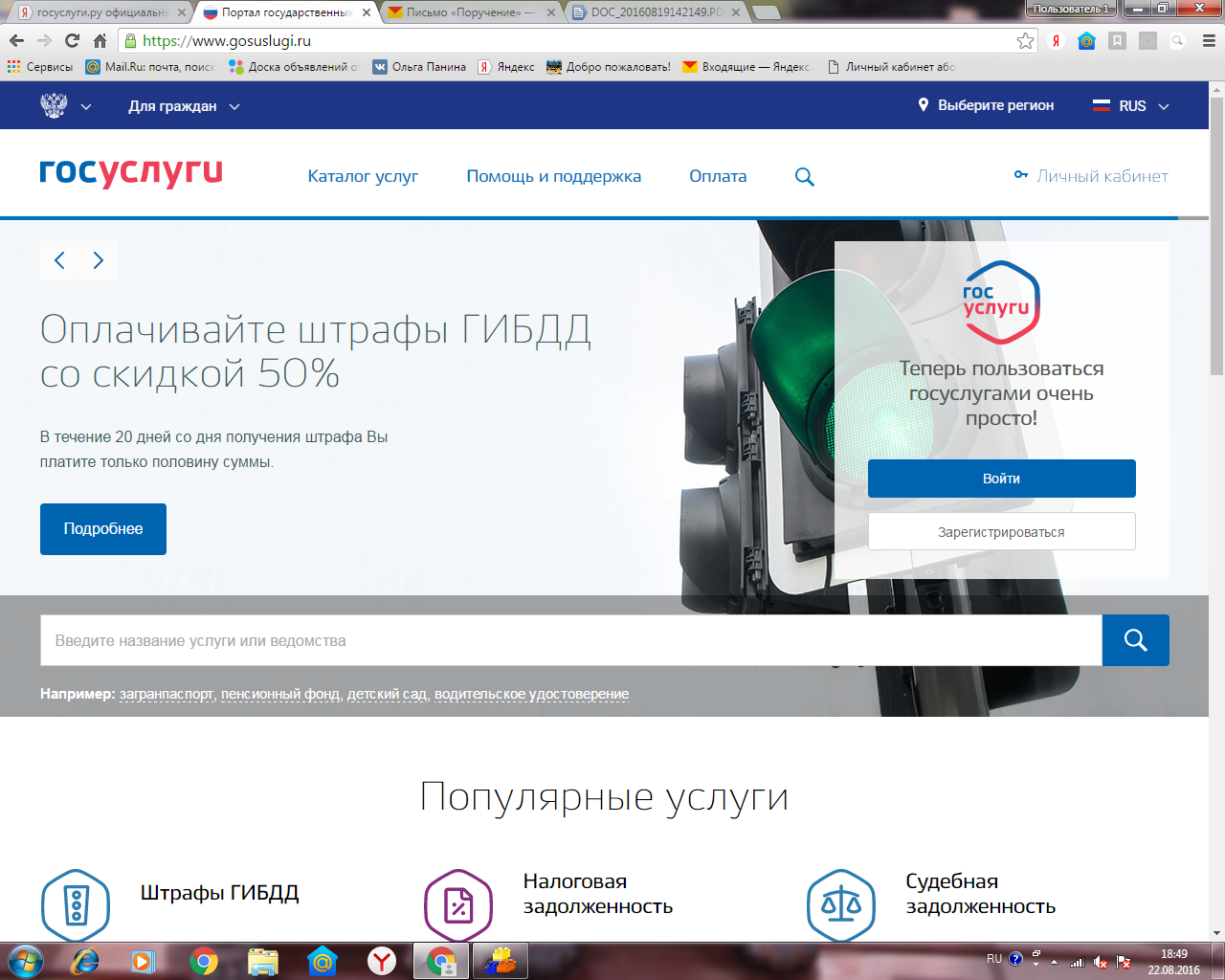The width and height of the screenshot is (1225, 980).
Task: Open Налоговая задолженность service link
Action: (x=598, y=894)
